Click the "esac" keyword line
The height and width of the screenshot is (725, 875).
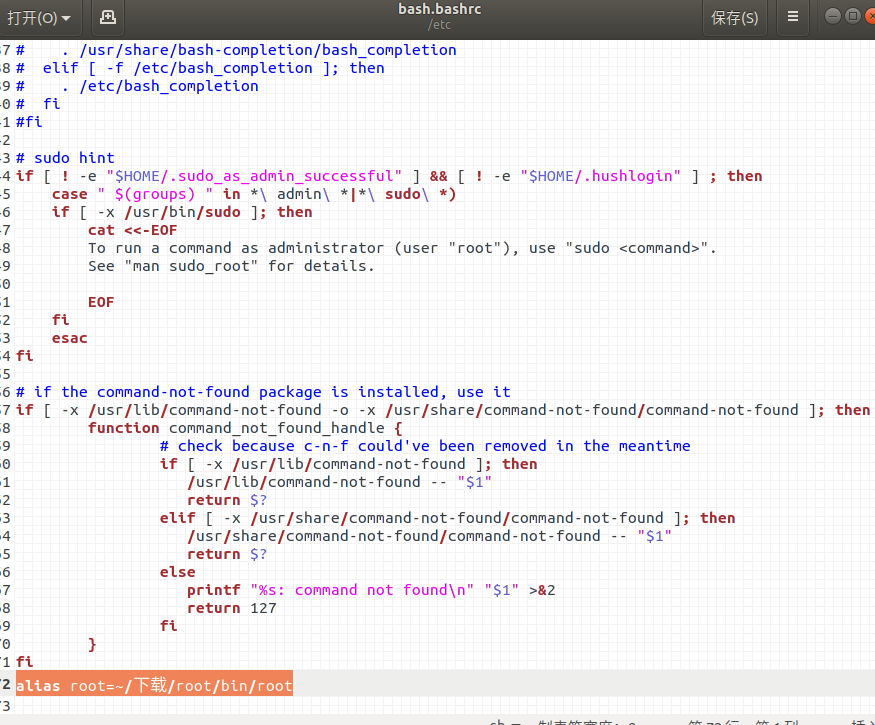point(70,338)
